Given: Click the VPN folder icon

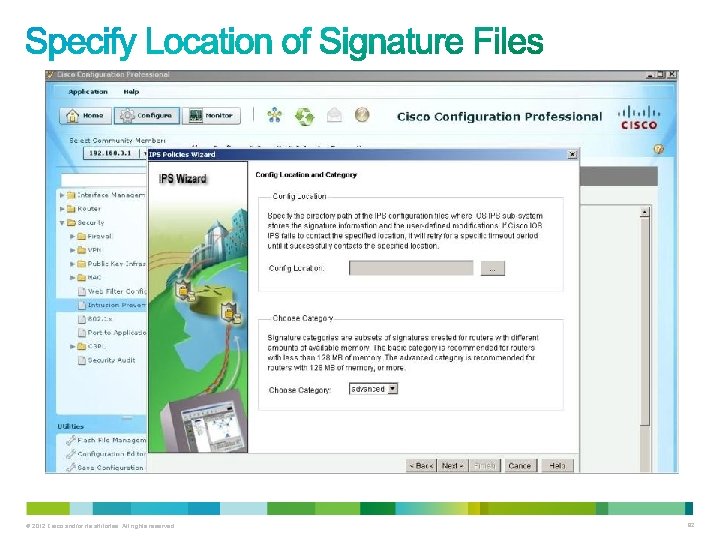Looking at the screenshot, I should pyautogui.click(x=81, y=250).
